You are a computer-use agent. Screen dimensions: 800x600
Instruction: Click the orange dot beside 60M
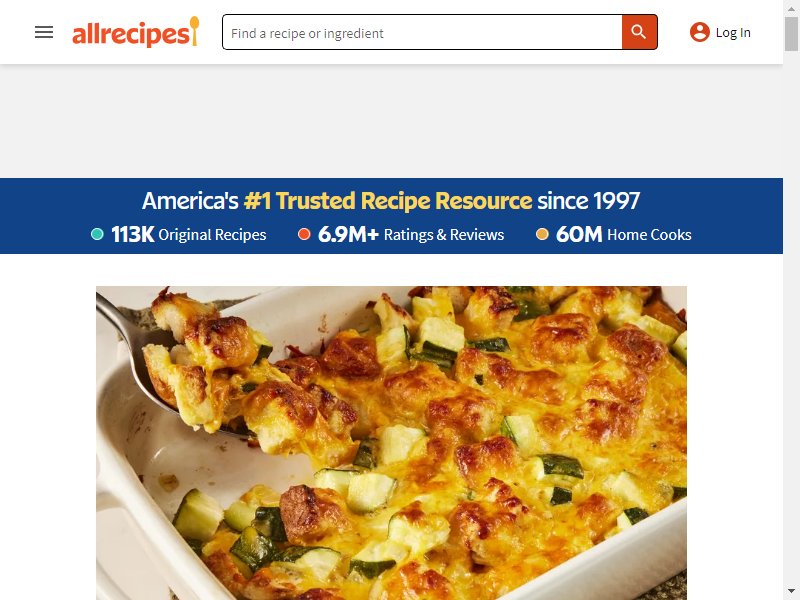(542, 234)
